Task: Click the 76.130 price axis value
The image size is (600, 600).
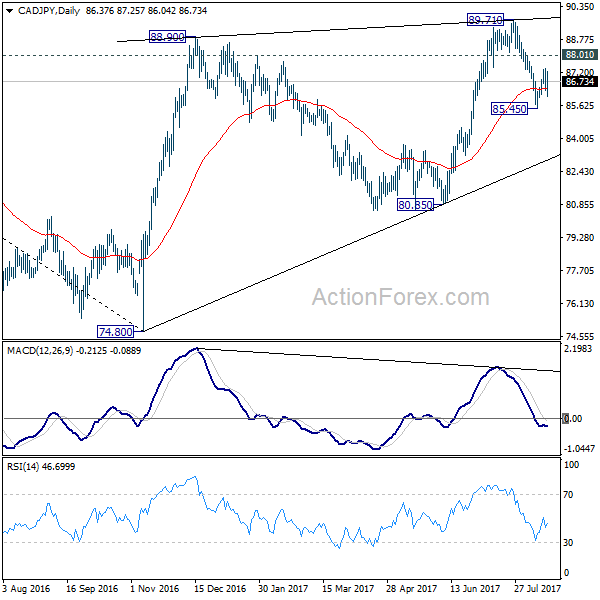Action: click(580, 304)
